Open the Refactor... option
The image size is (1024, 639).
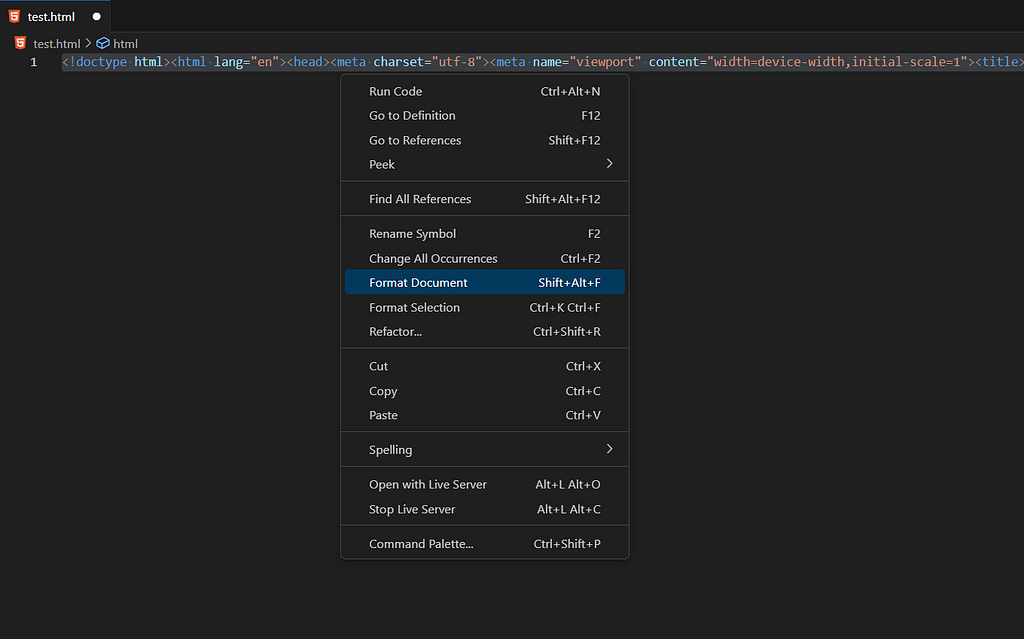pyautogui.click(x=485, y=332)
